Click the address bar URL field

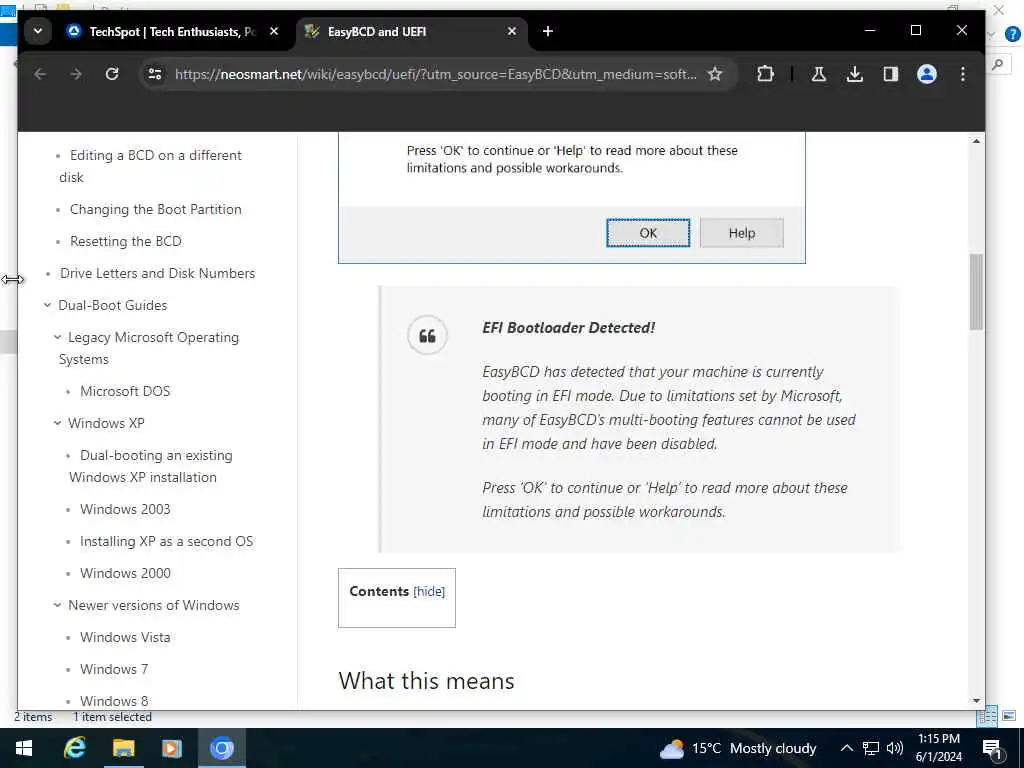point(436,74)
